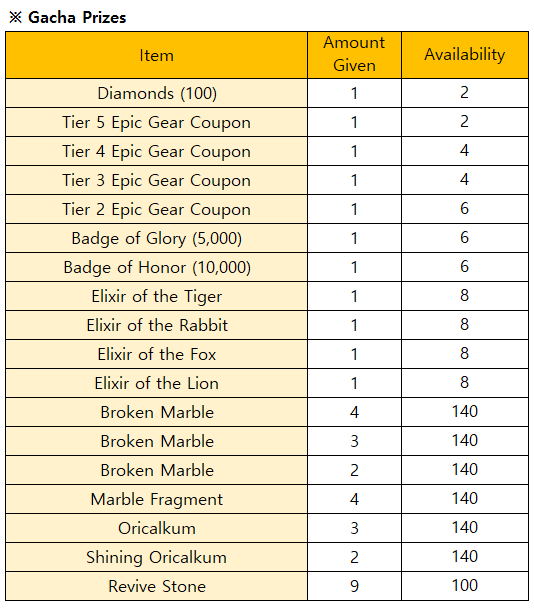Click the Gacha Prizes heading

coord(77,18)
